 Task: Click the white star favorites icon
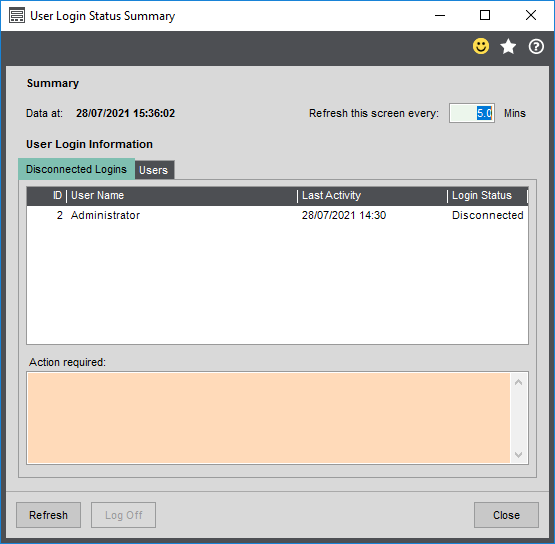click(508, 46)
